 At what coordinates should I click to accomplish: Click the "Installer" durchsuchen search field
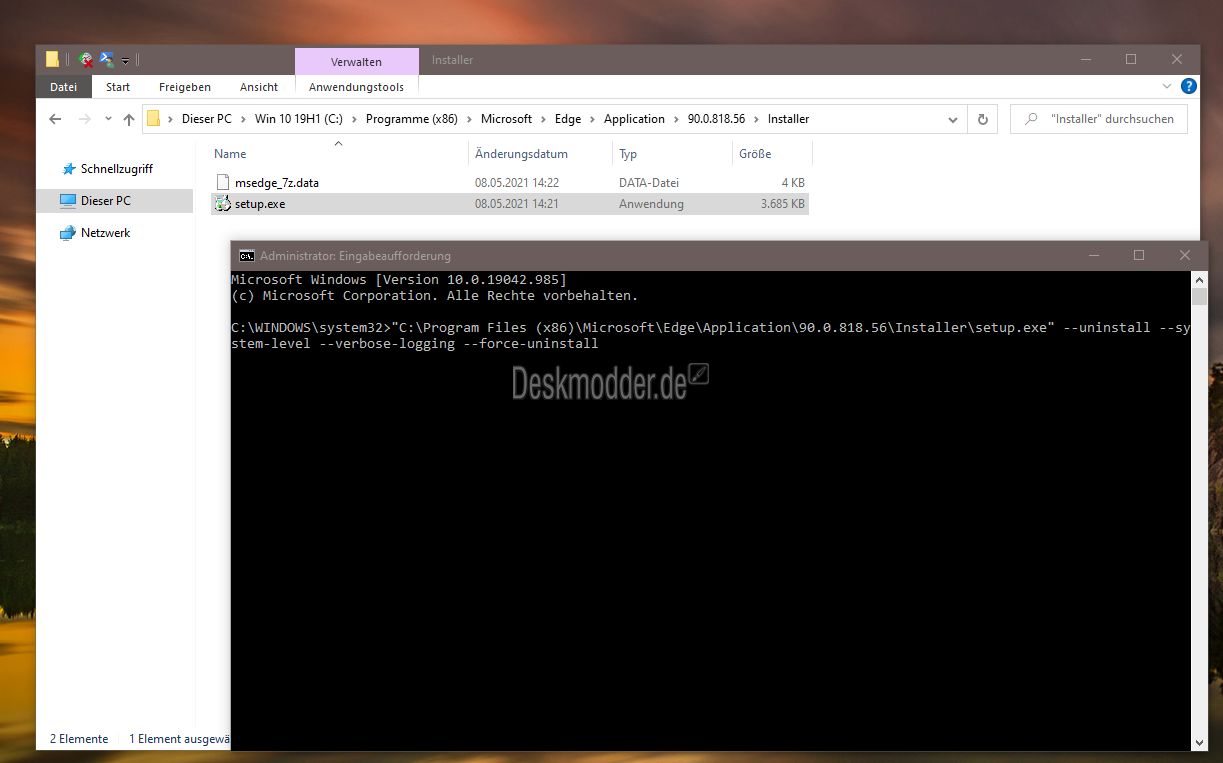pos(1099,119)
